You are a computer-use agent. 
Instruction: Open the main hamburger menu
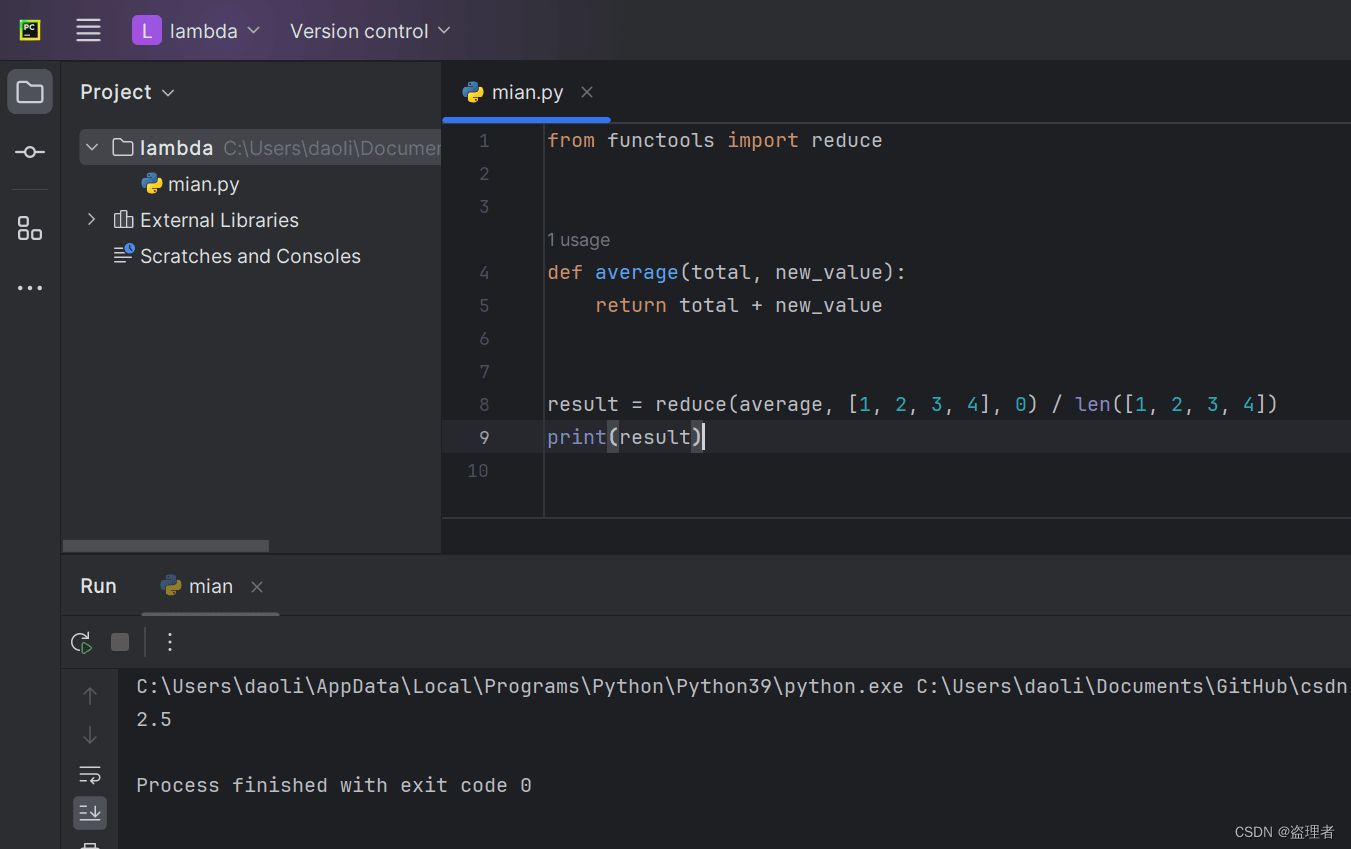88,30
